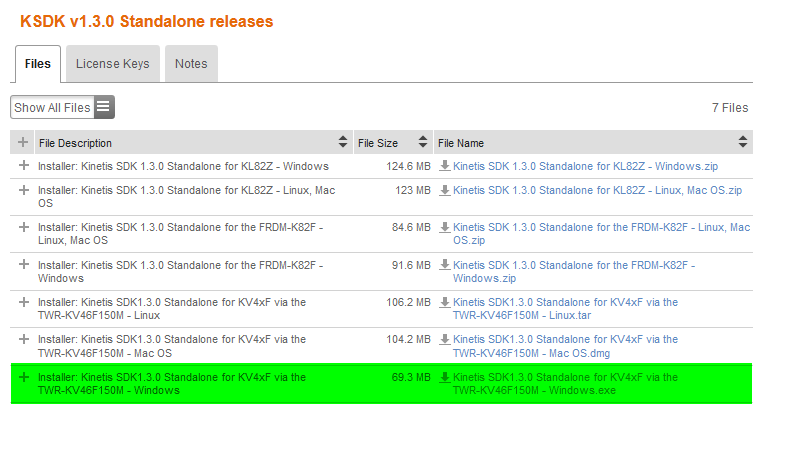
Task: Download FRDM-K82F - Linux, Mac OS.zip link
Action: [x=601, y=233]
